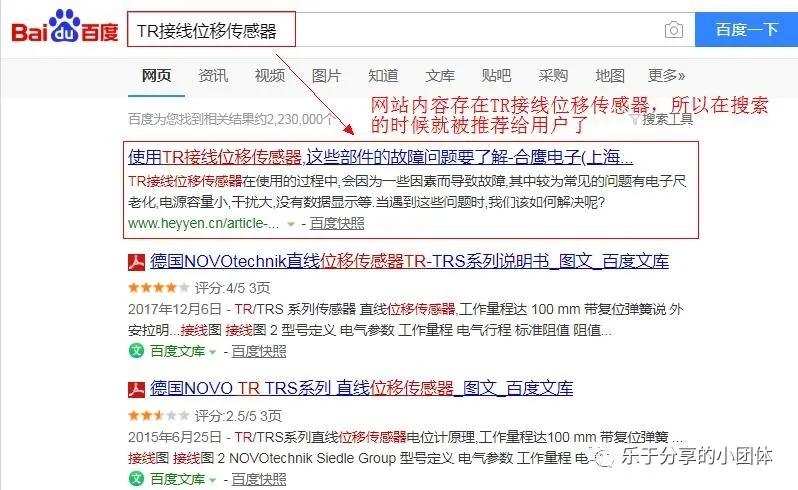The image size is (798, 490).
Task: Open 德国NOVOtechnik直线位移传感器TR-TRS系列说明书 link
Action: (x=409, y=262)
